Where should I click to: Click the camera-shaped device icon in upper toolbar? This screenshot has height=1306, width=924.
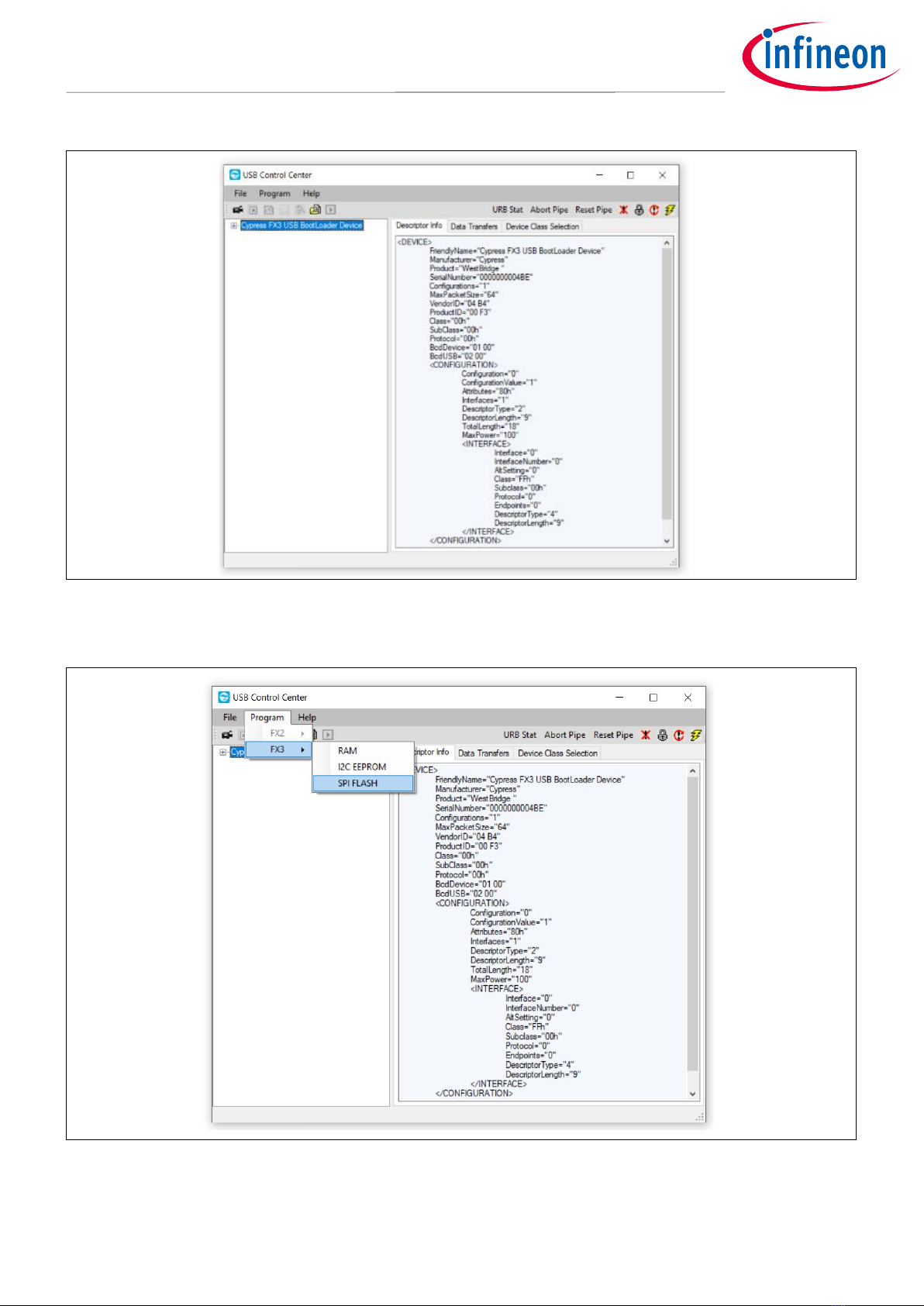click(237, 210)
